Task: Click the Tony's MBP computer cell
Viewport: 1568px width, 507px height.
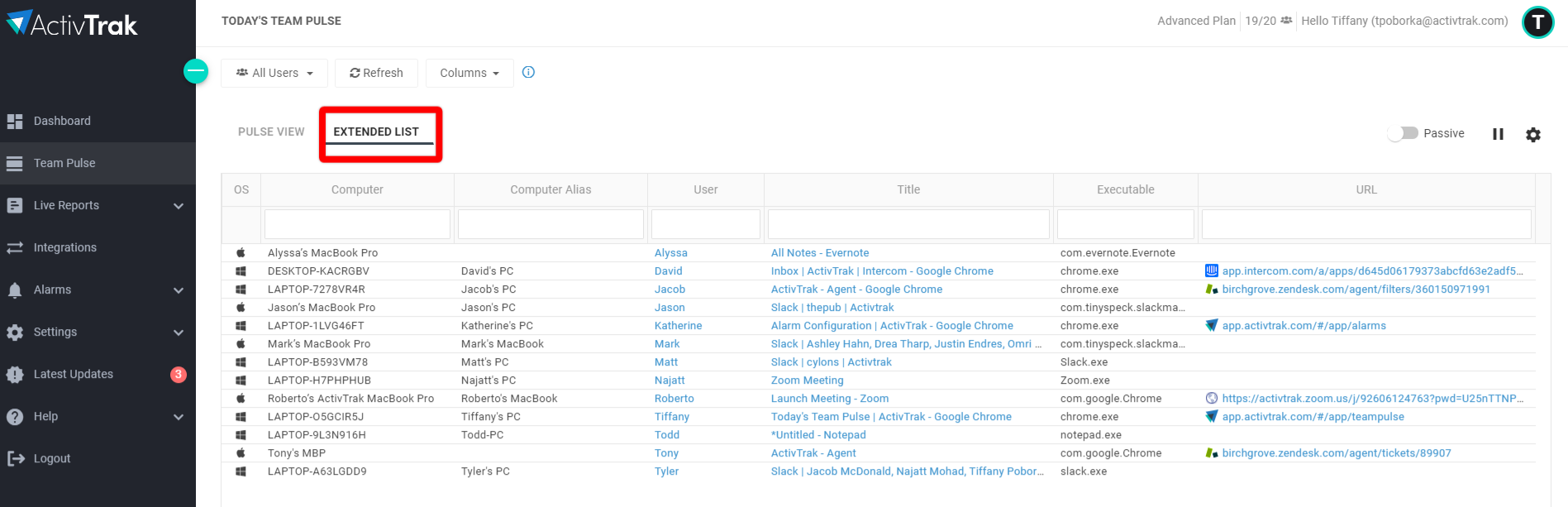Action: coord(297,453)
